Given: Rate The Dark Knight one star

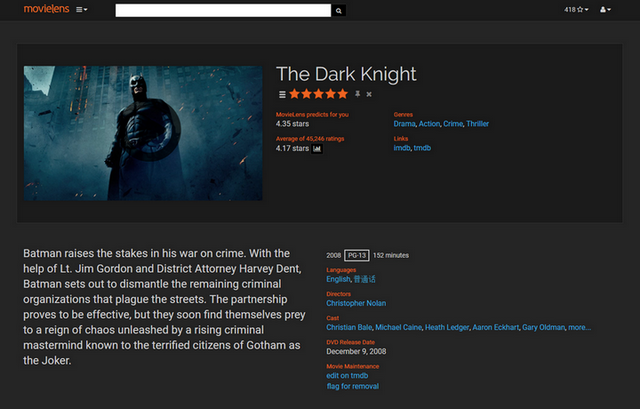Looking at the screenshot, I should pos(294,94).
